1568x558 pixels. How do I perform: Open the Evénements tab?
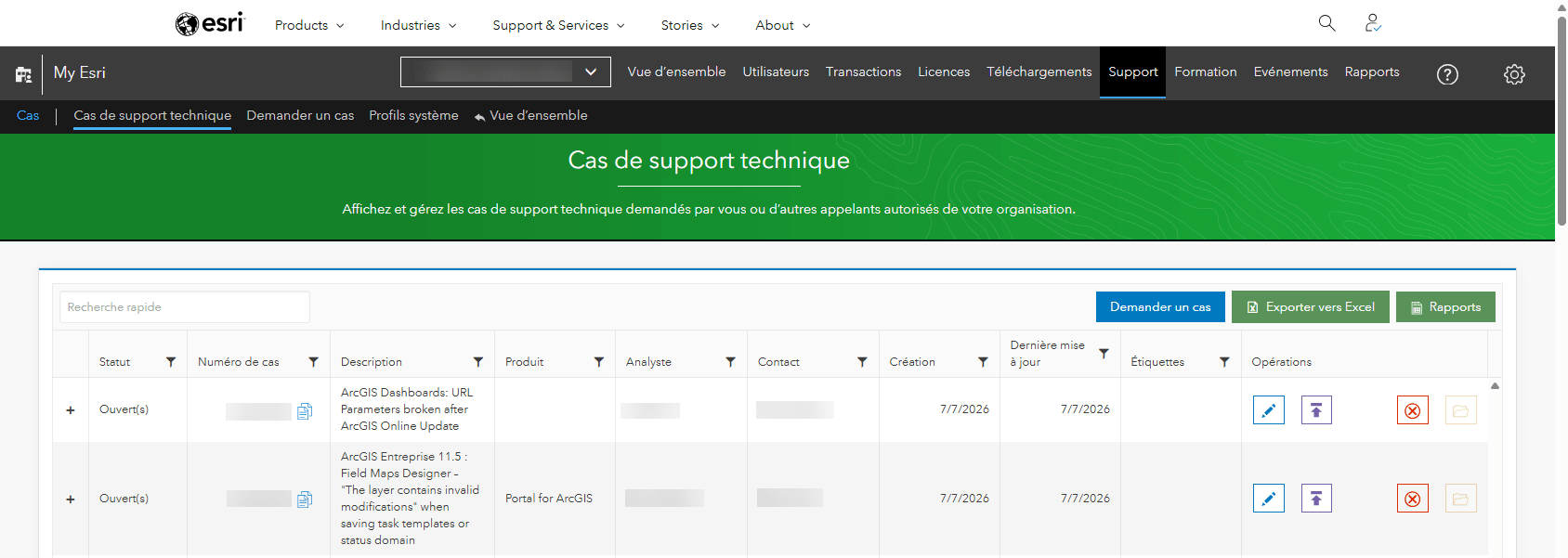[1290, 72]
